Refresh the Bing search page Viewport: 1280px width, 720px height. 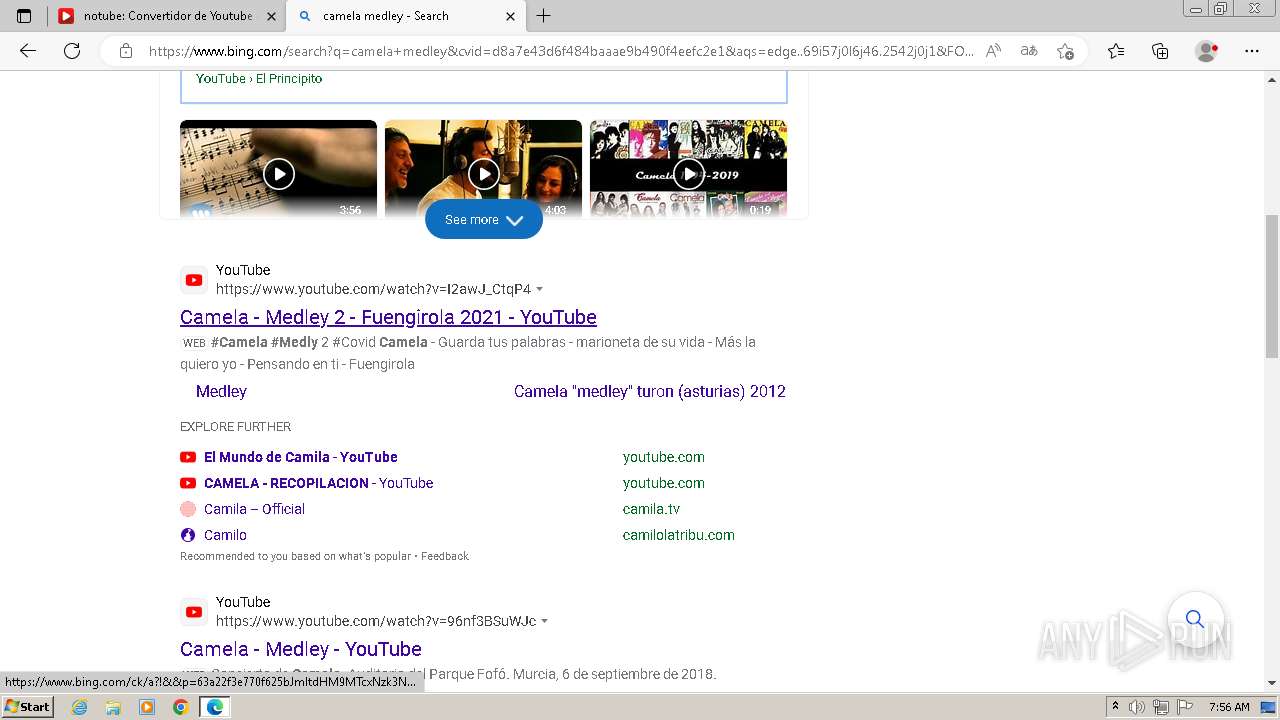[72, 51]
